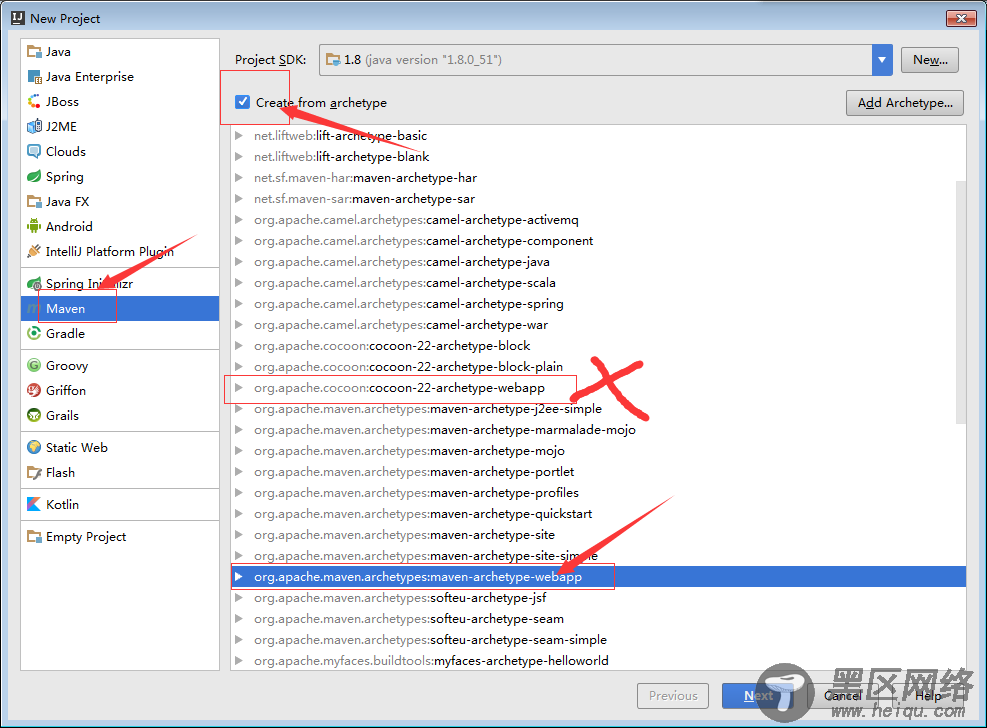Select the Grails project icon

[34, 415]
